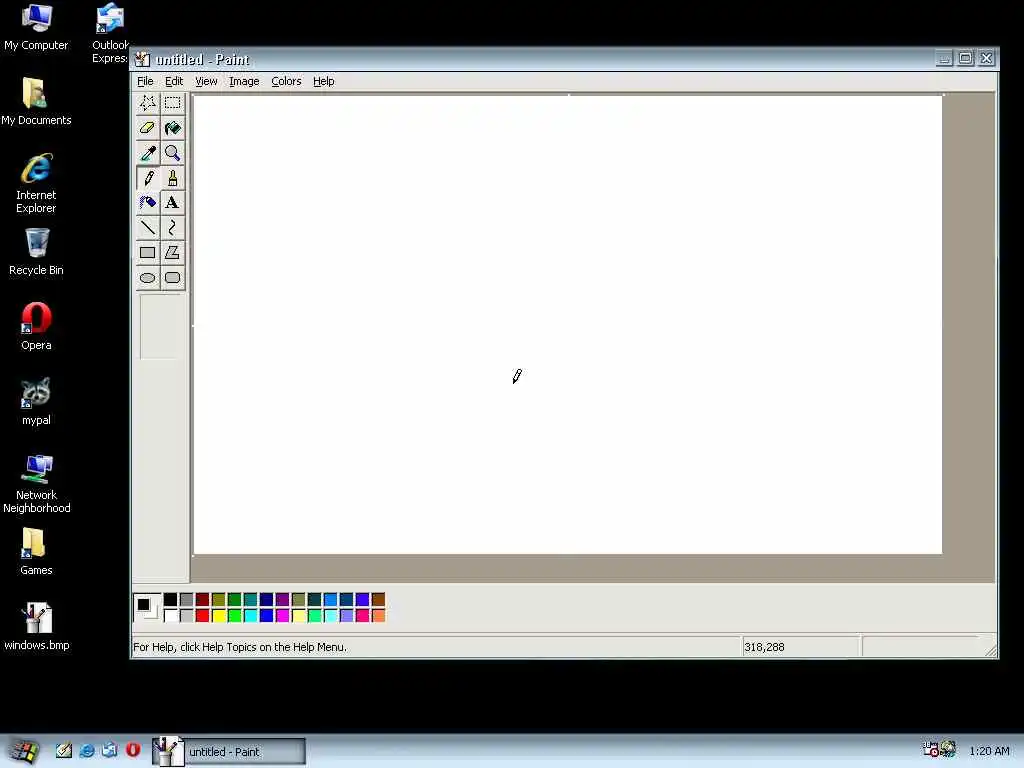Click Show Desktop in the quick launch bar
This screenshot has width=1024, height=768.
(x=63, y=750)
